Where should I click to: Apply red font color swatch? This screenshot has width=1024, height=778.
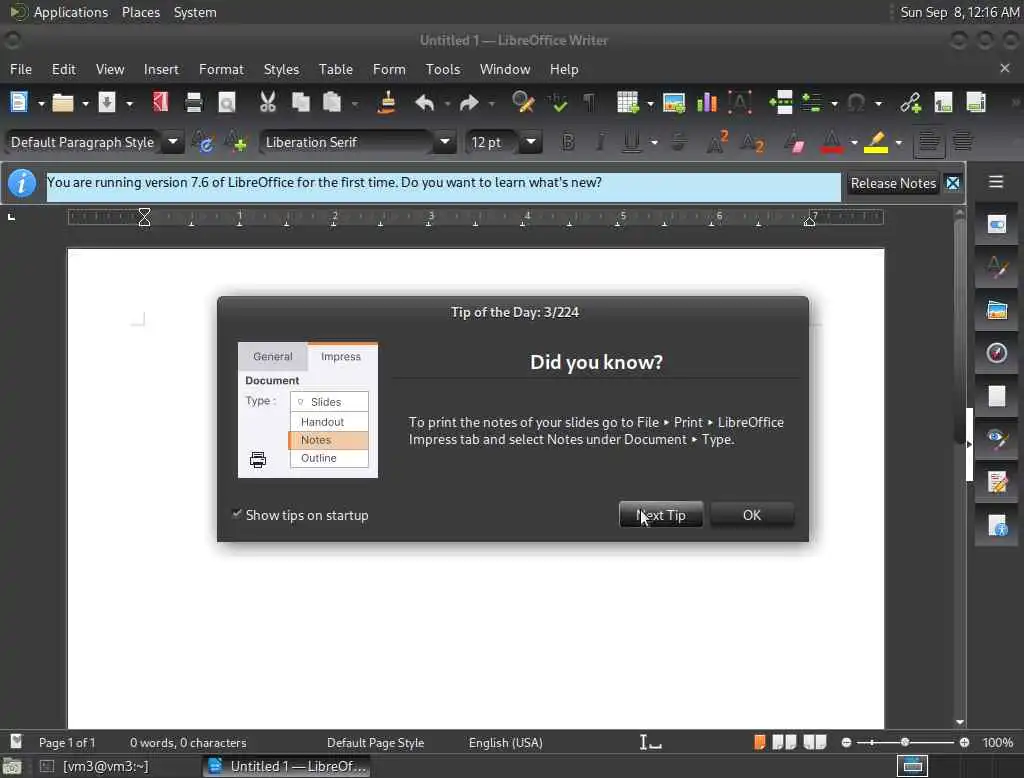point(831,142)
